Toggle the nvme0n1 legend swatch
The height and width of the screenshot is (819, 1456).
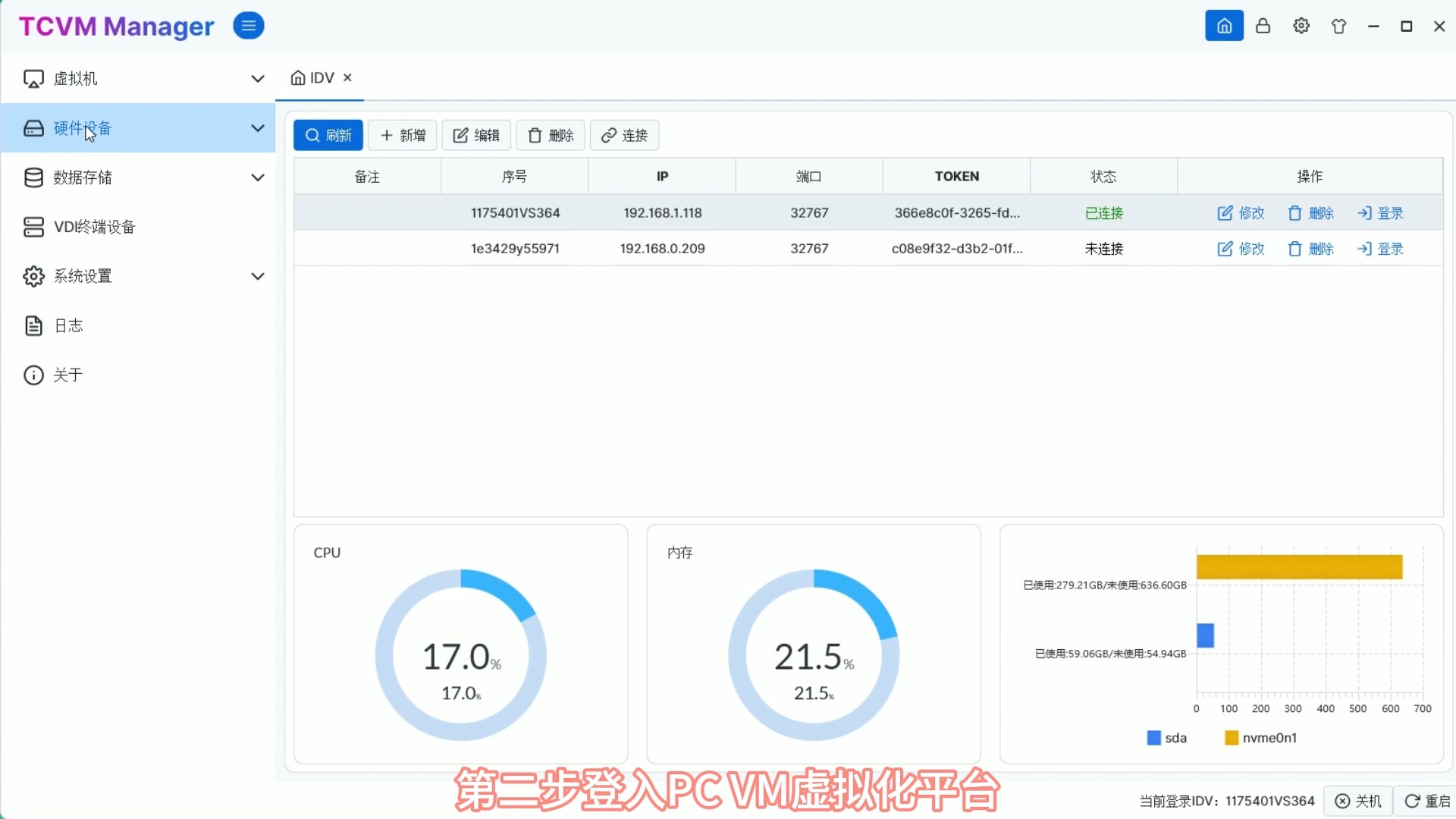click(x=1232, y=738)
